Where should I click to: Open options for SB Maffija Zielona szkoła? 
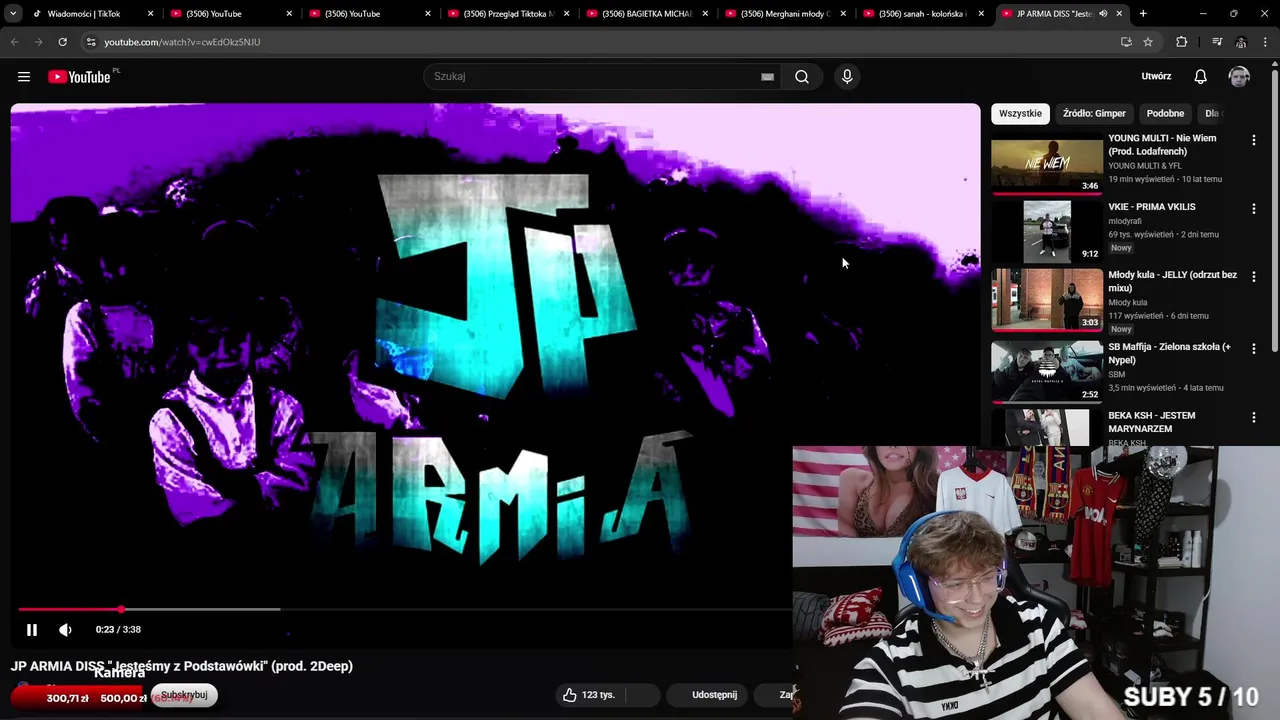(x=1253, y=349)
